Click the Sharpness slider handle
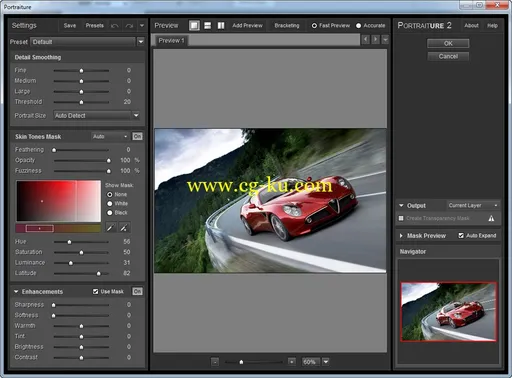Image resolution: width=512 pixels, height=378 pixels. 54,305
